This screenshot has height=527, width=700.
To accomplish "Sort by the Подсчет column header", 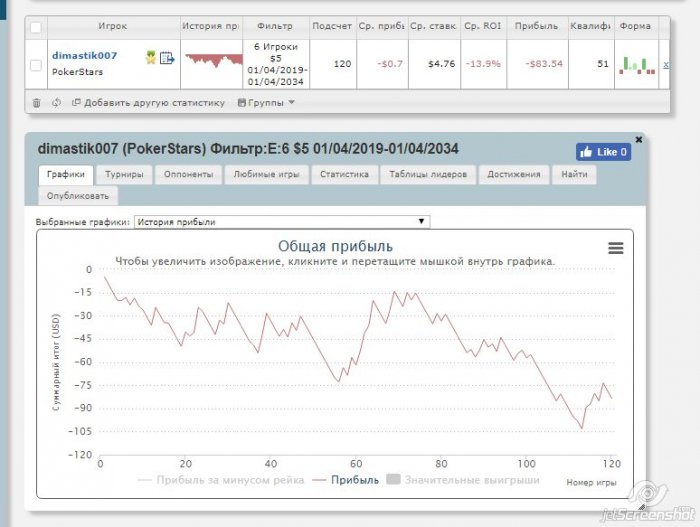I will (x=332, y=26).
